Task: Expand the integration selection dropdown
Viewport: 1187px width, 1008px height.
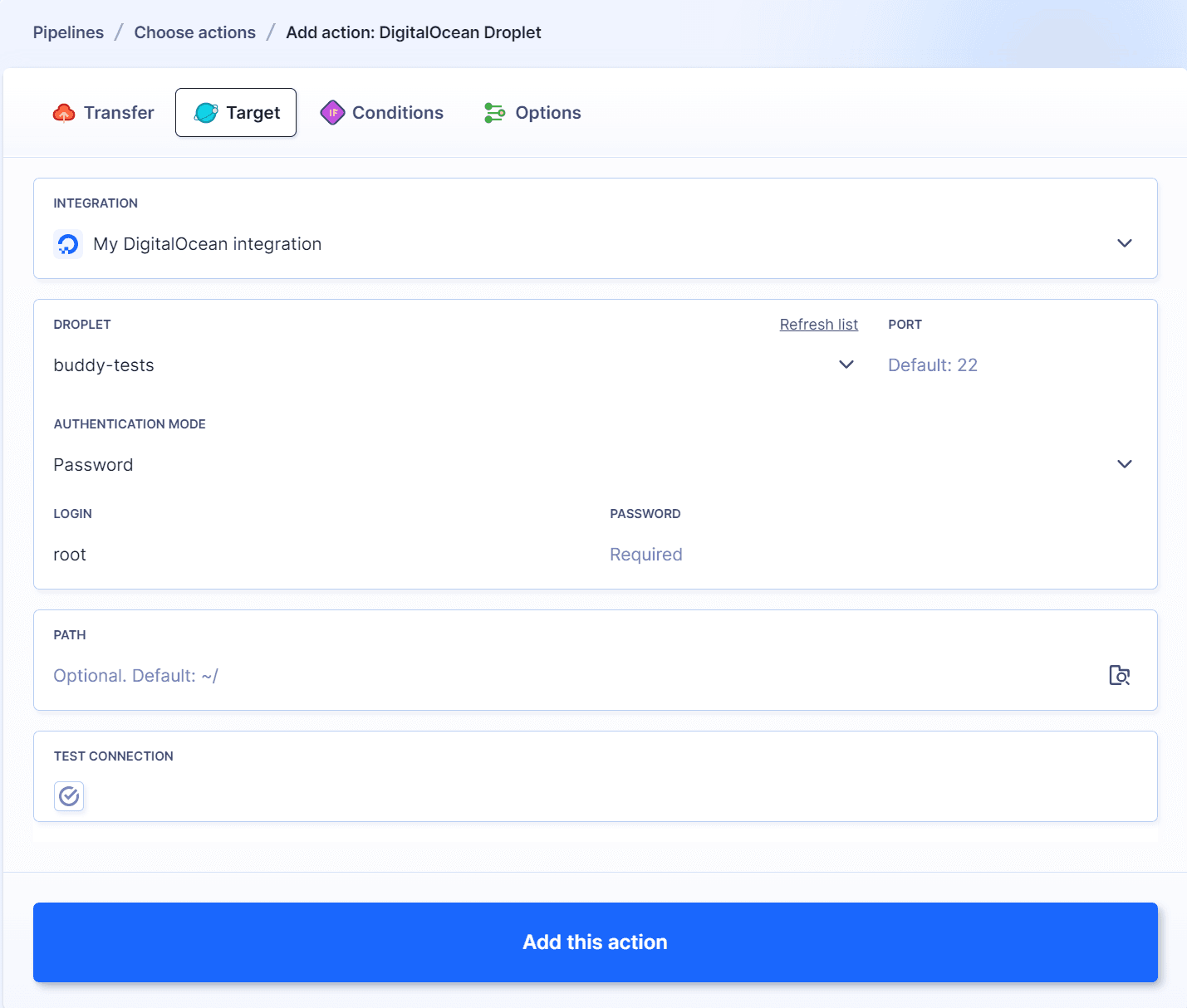Action: [1126, 243]
